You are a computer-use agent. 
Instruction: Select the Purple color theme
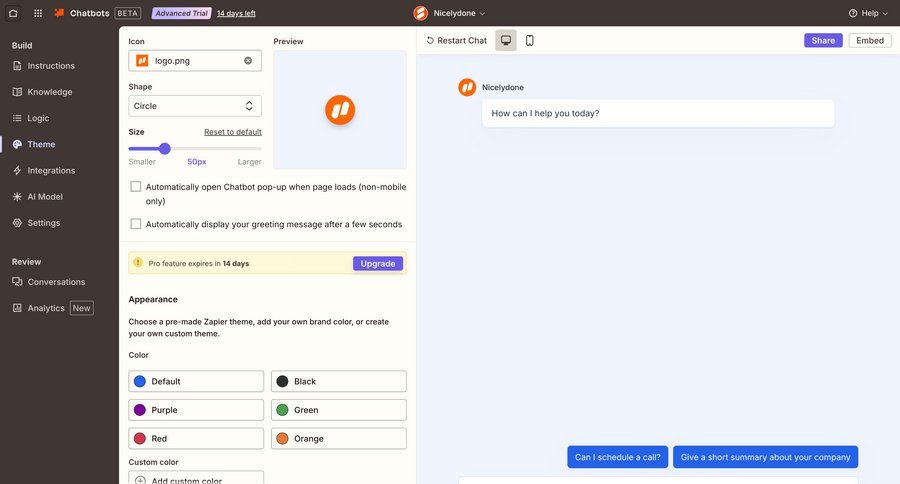(196, 410)
